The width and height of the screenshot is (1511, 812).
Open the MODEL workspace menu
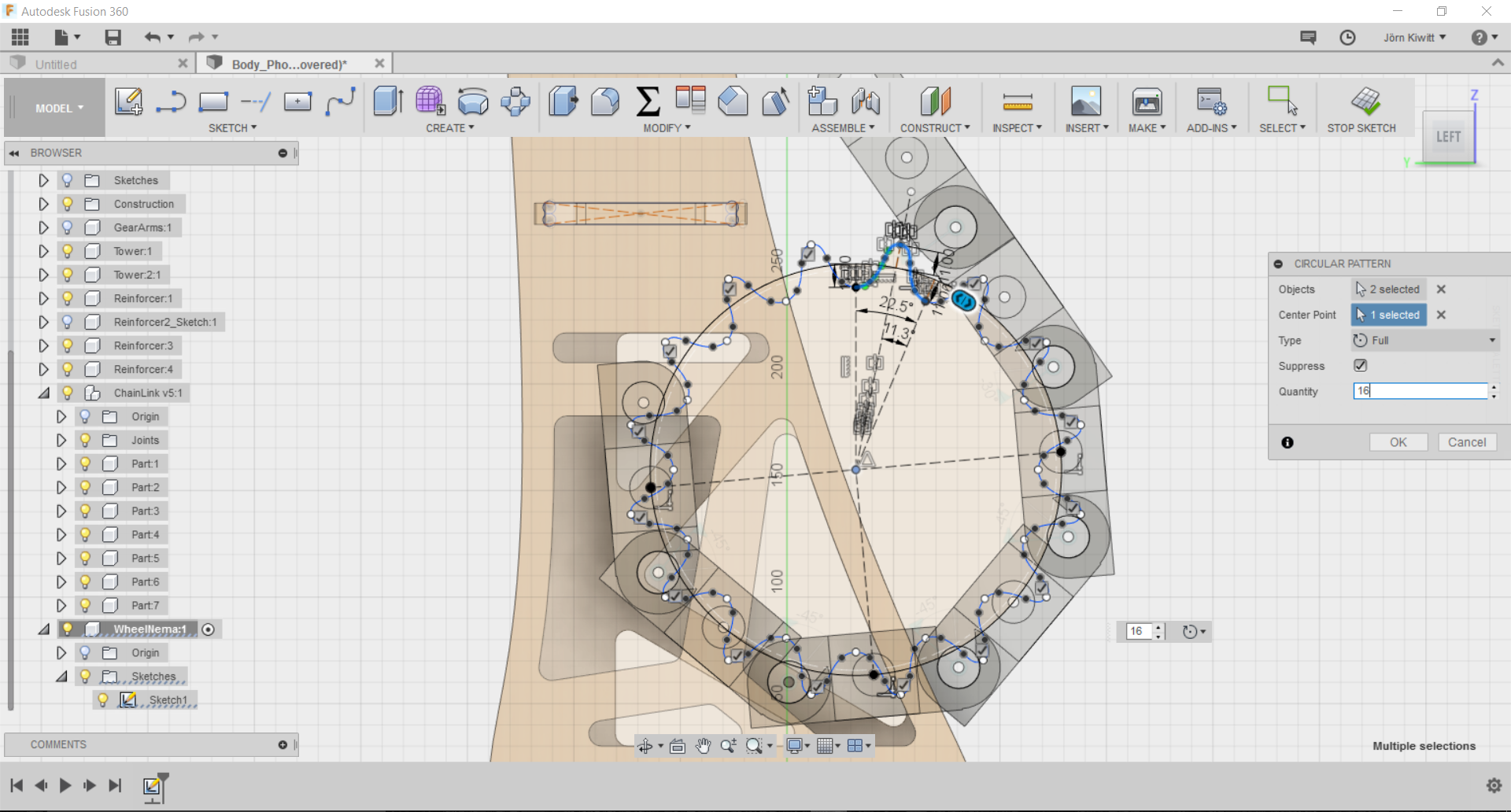coord(58,109)
